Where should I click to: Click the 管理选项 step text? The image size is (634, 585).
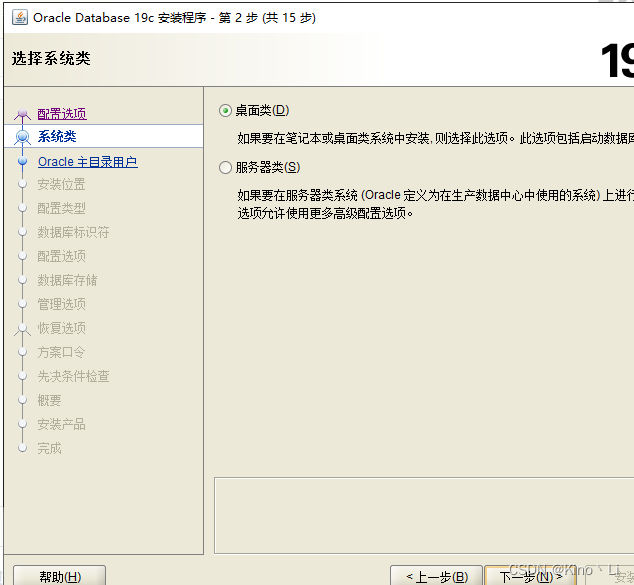coord(61,304)
